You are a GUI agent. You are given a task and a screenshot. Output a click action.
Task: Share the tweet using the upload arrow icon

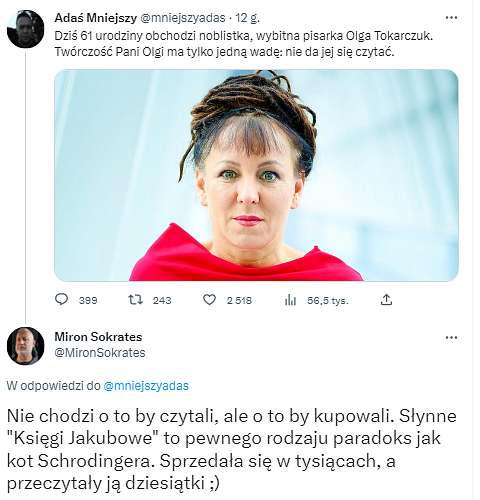click(x=386, y=300)
